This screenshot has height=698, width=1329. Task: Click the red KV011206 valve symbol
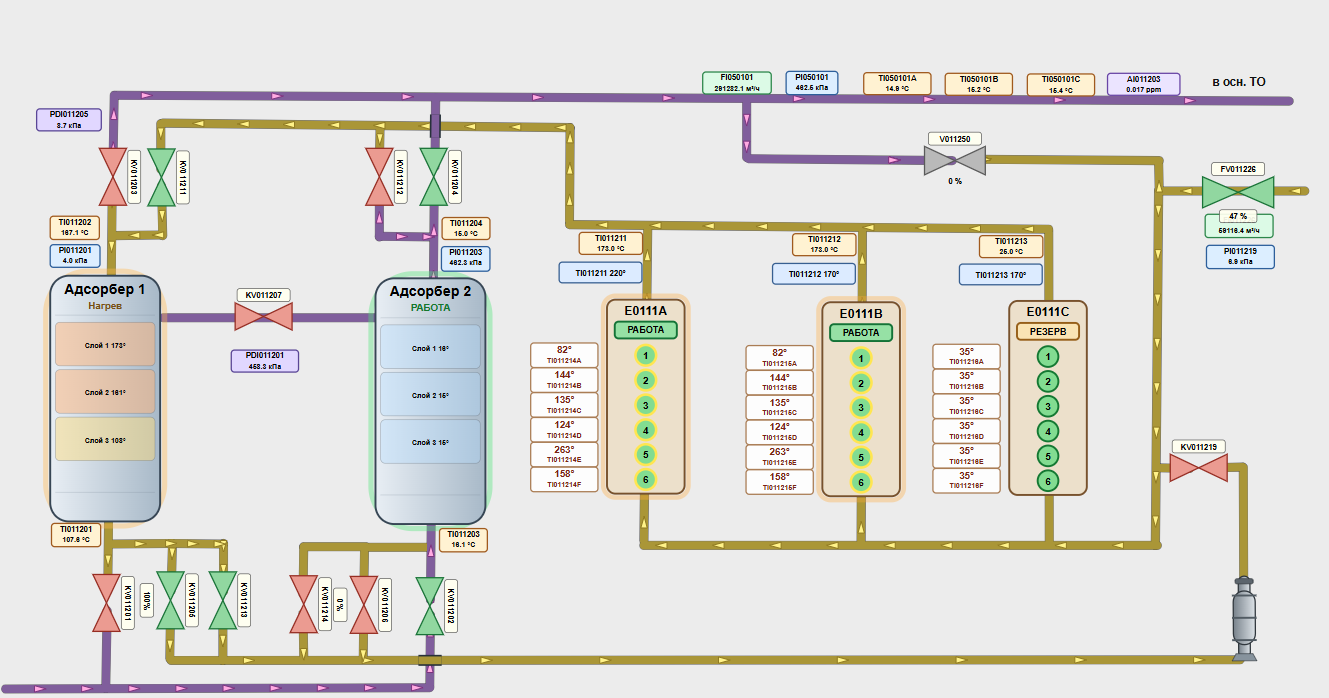point(362,604)
